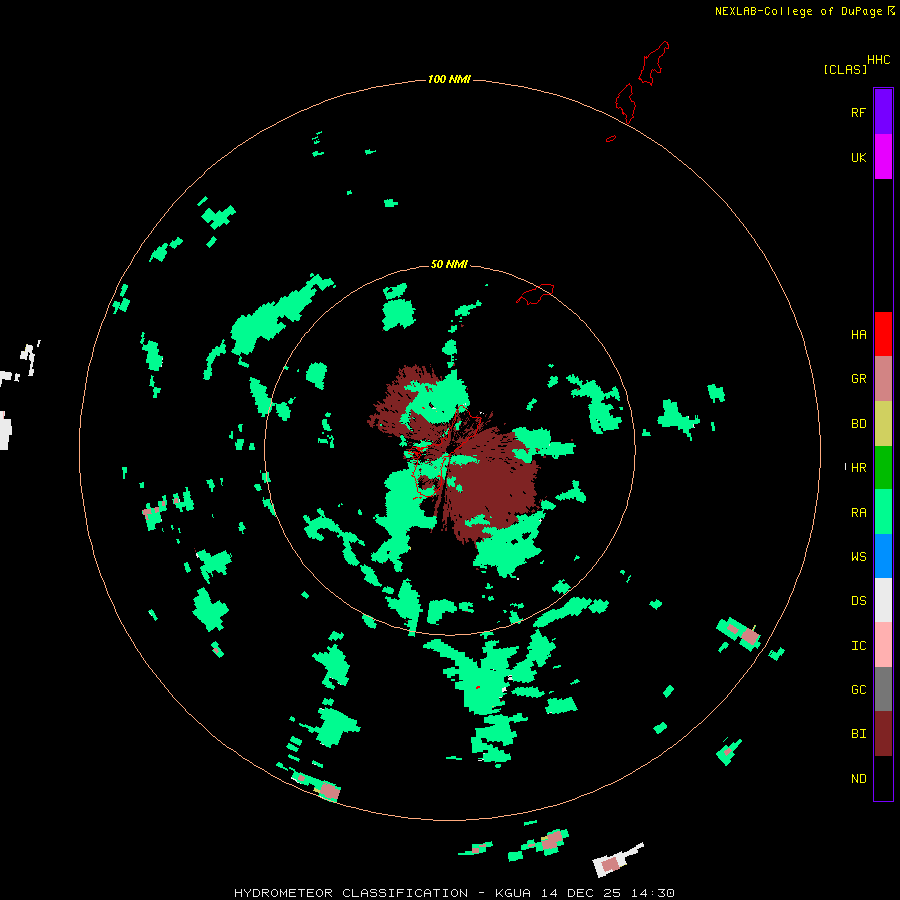Click the "HA" legend label
The height and width of the screenshot is (900, 900).
(x=859, y=335)
